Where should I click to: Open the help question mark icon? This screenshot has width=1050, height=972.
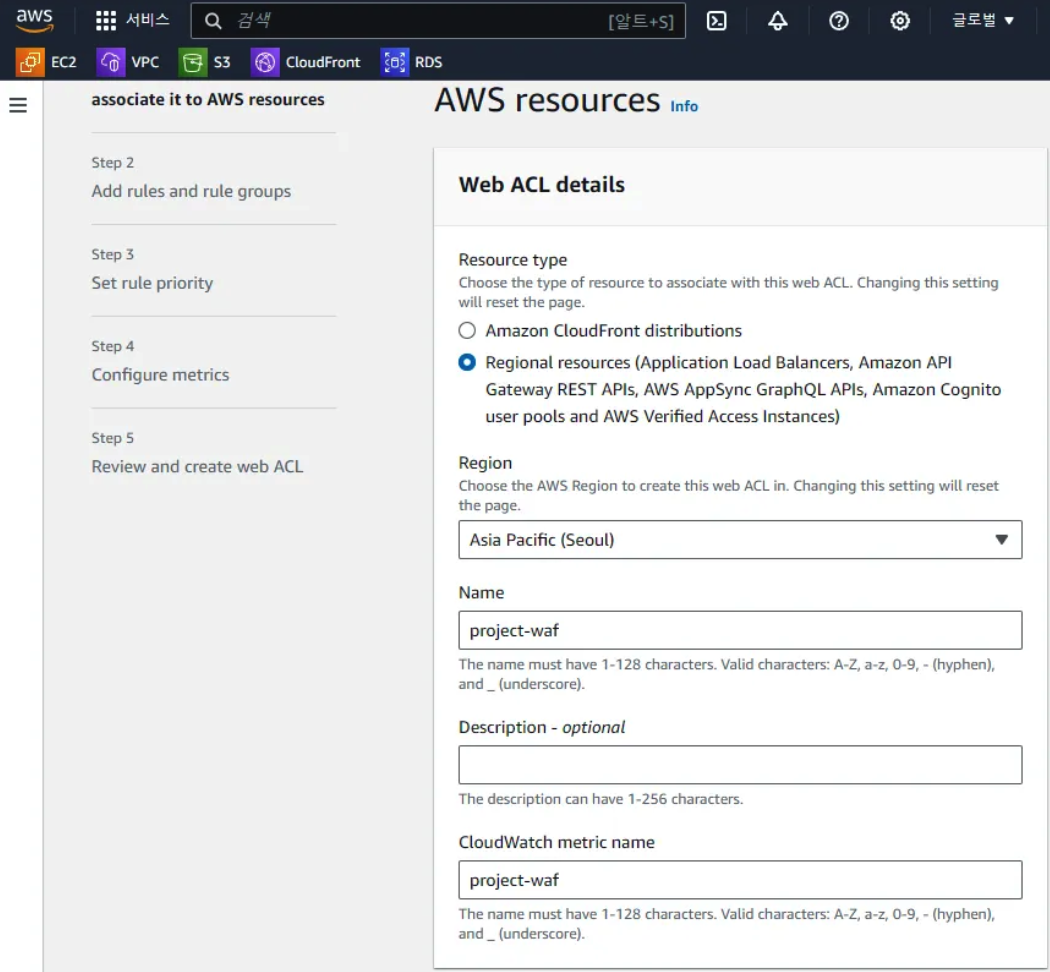coord(838,21)
